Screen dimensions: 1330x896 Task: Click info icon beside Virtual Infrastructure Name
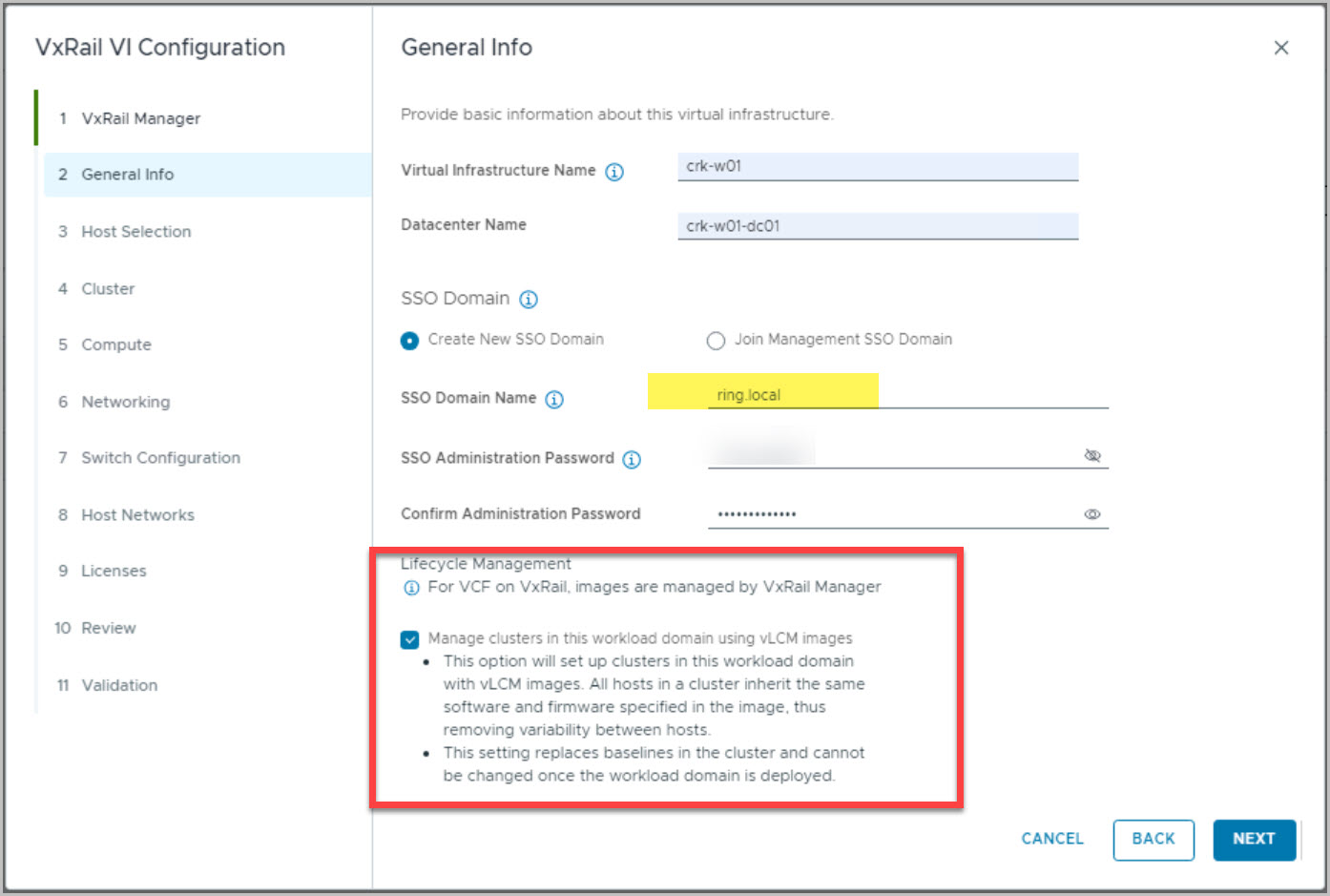[x=614, y=172]
